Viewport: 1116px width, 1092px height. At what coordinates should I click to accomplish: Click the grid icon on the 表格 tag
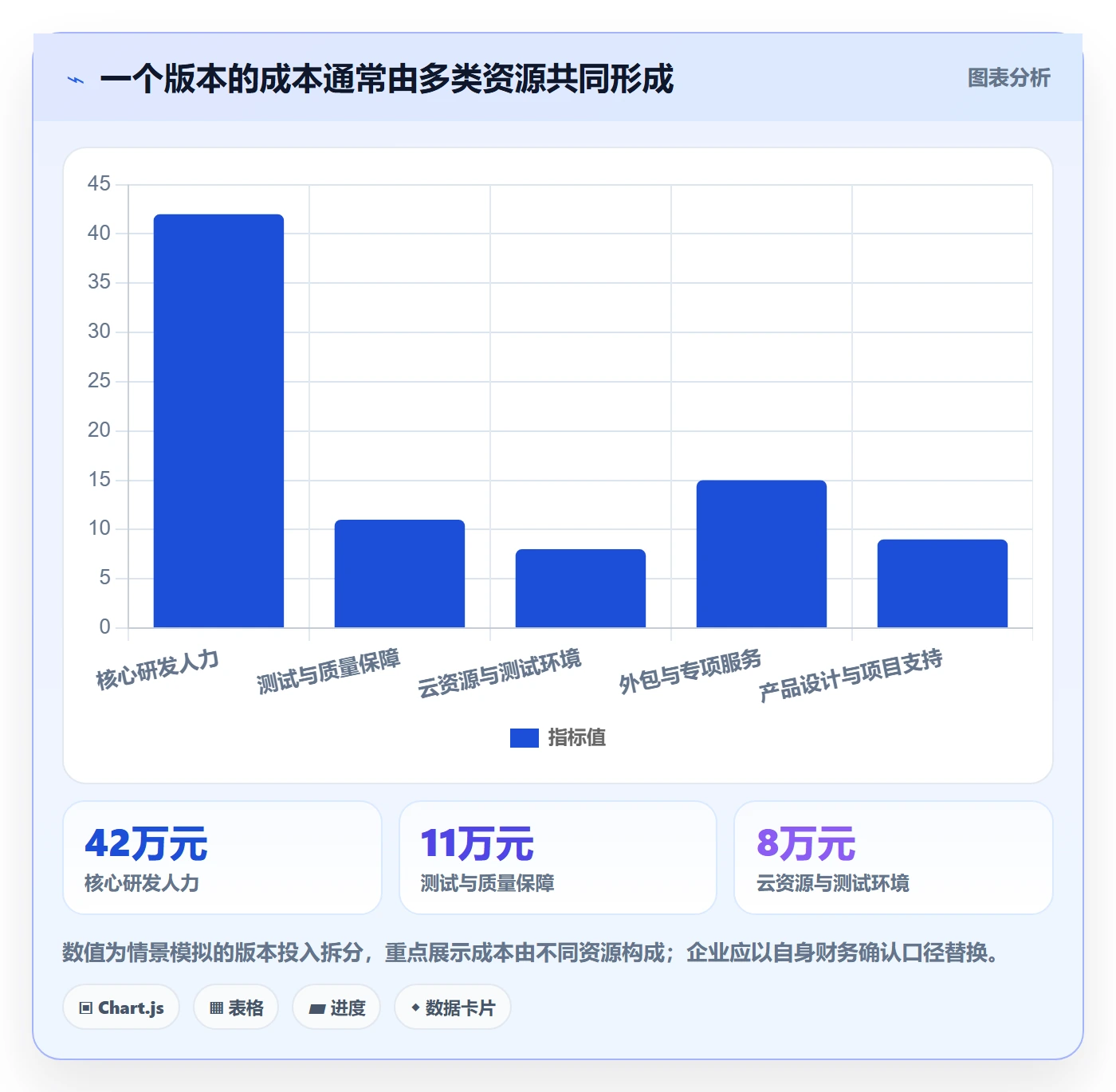pos(216,1008)
